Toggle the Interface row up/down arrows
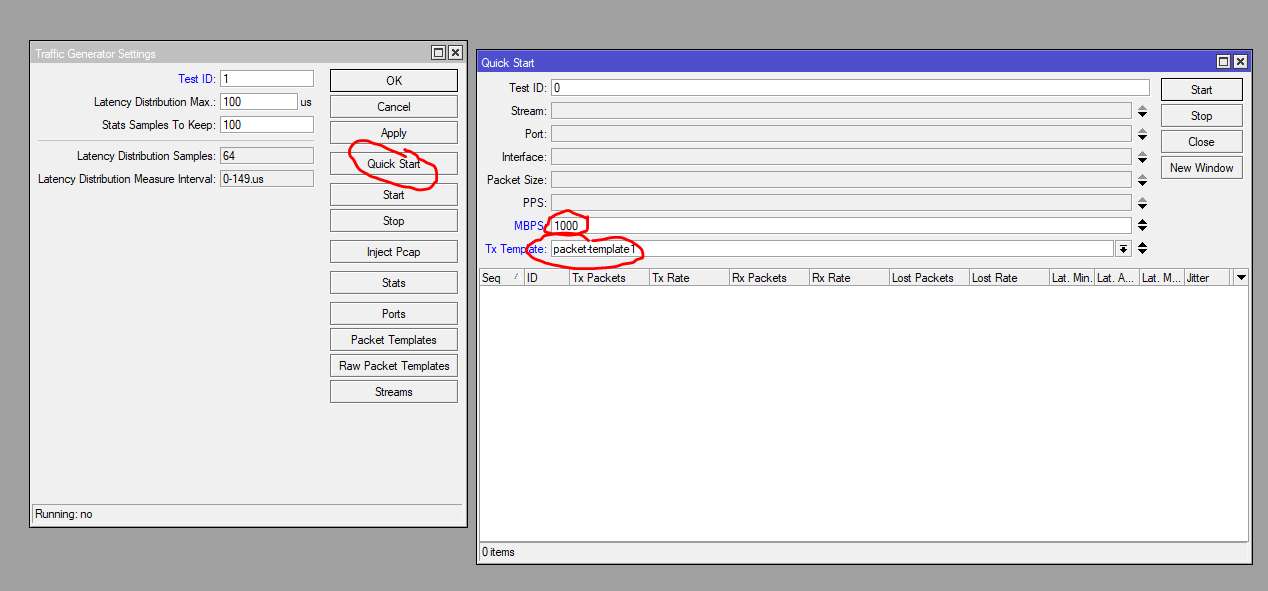The image size is (1268, 591). (x=1142, y=157)
